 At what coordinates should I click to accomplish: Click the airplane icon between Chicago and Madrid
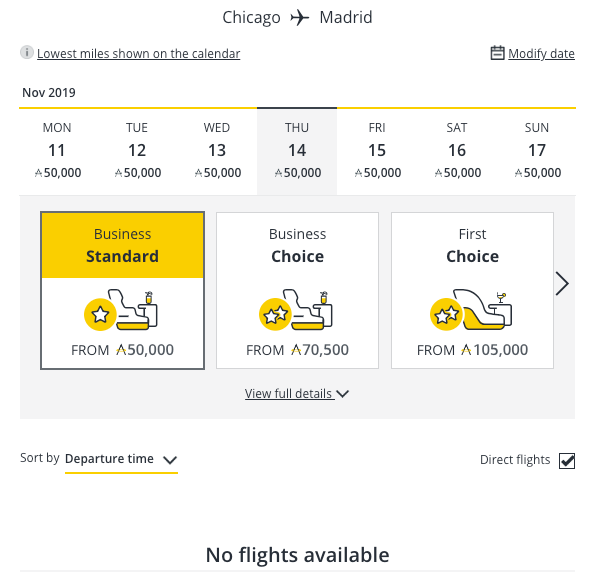click(x=300, y=18)
